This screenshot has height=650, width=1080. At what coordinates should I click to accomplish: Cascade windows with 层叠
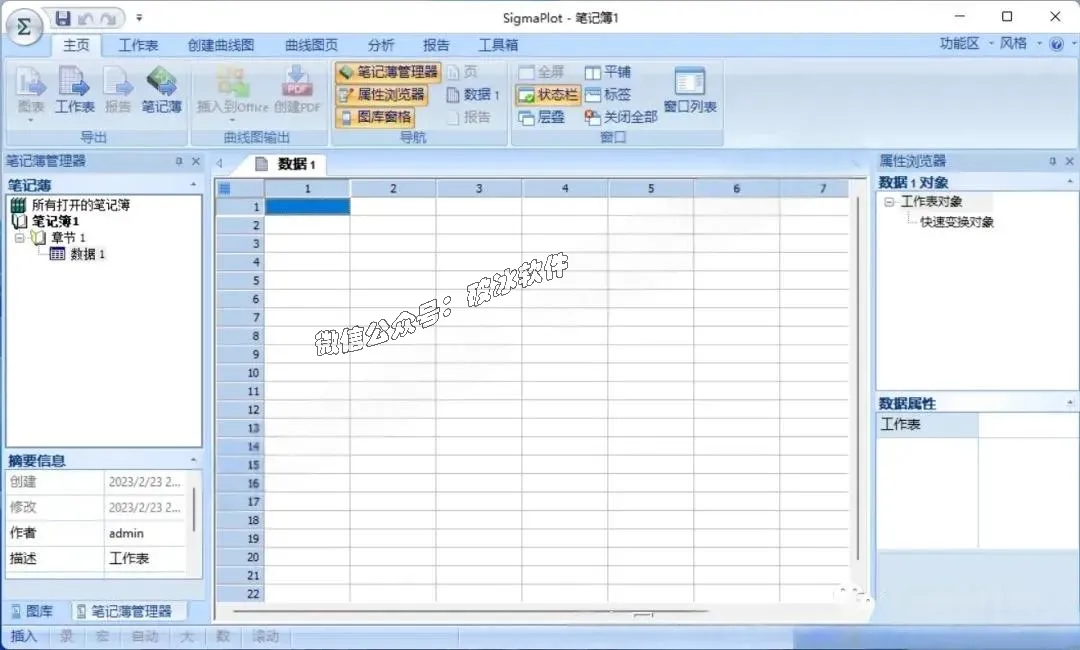[x=541, y=117]
